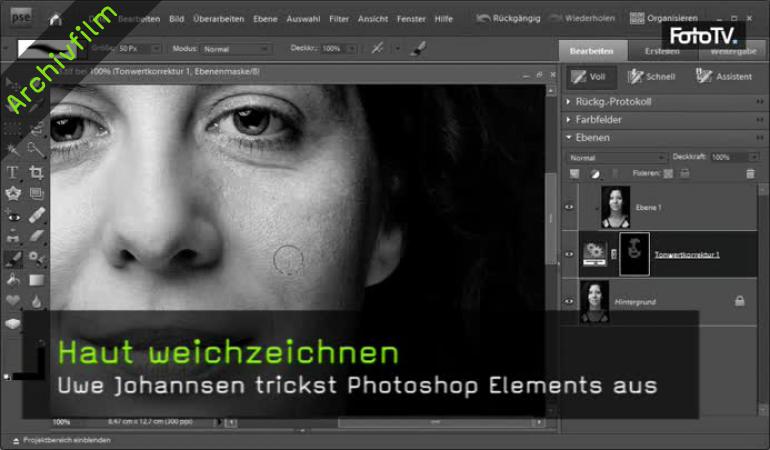Toggle airbrush mode in the options bar
Viewport: 770px width, 450px height.
point(377,48)
